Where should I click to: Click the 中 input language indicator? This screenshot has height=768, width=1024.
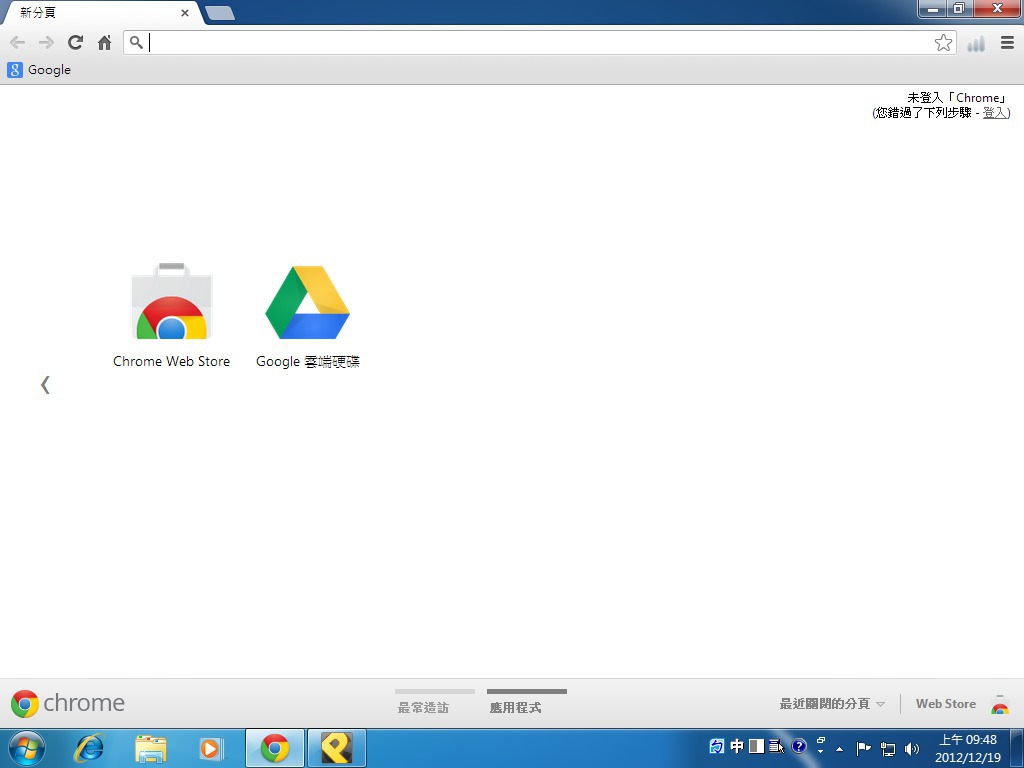coord(737,746)
